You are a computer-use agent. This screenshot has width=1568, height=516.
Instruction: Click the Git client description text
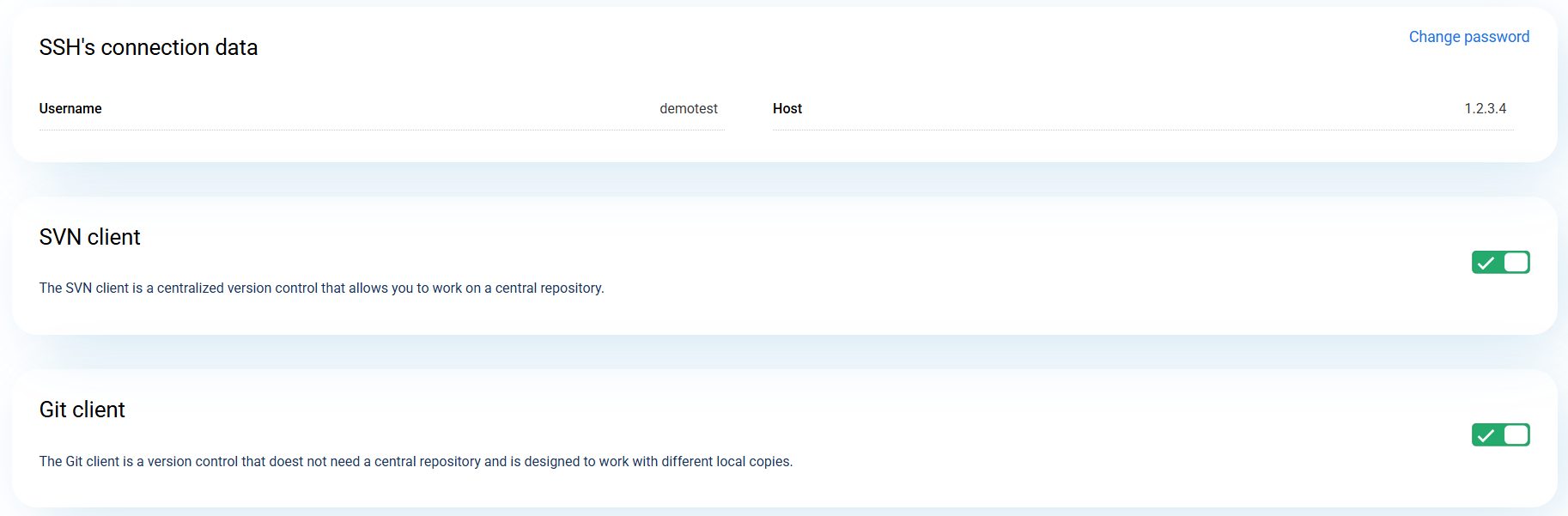416,462
